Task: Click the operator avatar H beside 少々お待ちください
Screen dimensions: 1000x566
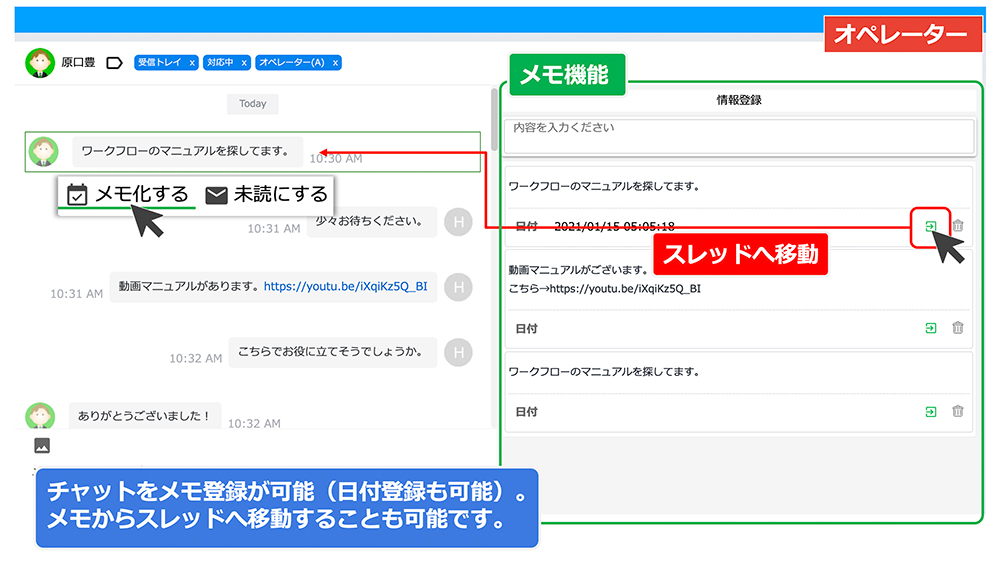Action: (x=458, y=222)
